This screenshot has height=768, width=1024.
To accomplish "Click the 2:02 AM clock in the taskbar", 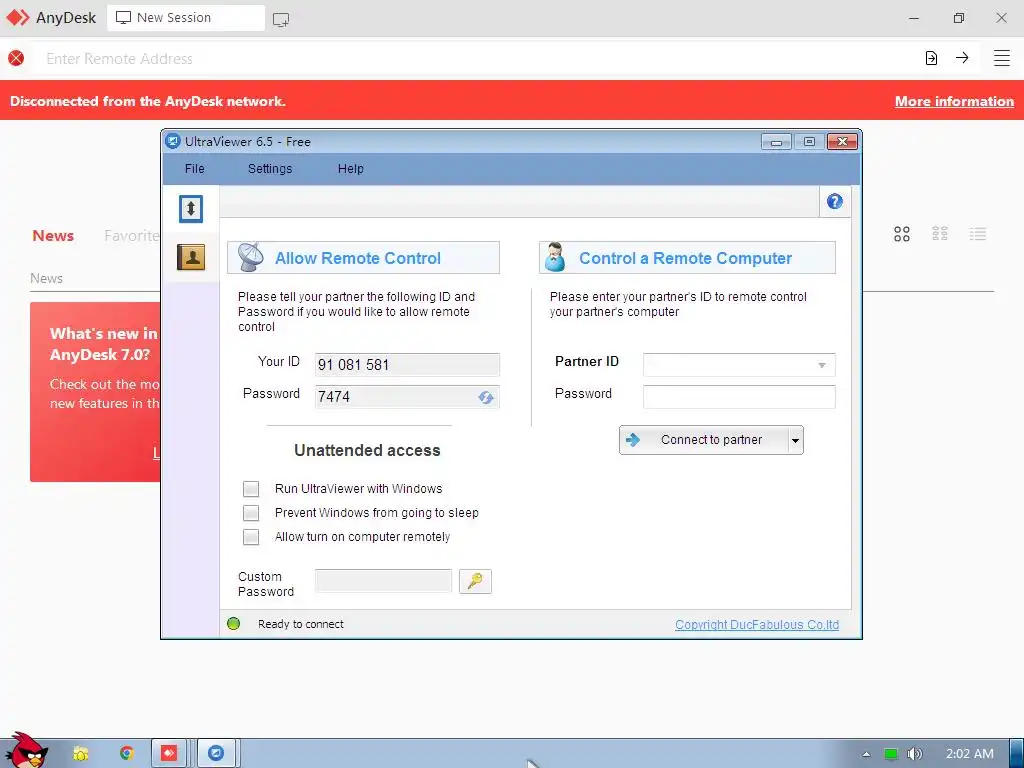I will tap(970, 754).
